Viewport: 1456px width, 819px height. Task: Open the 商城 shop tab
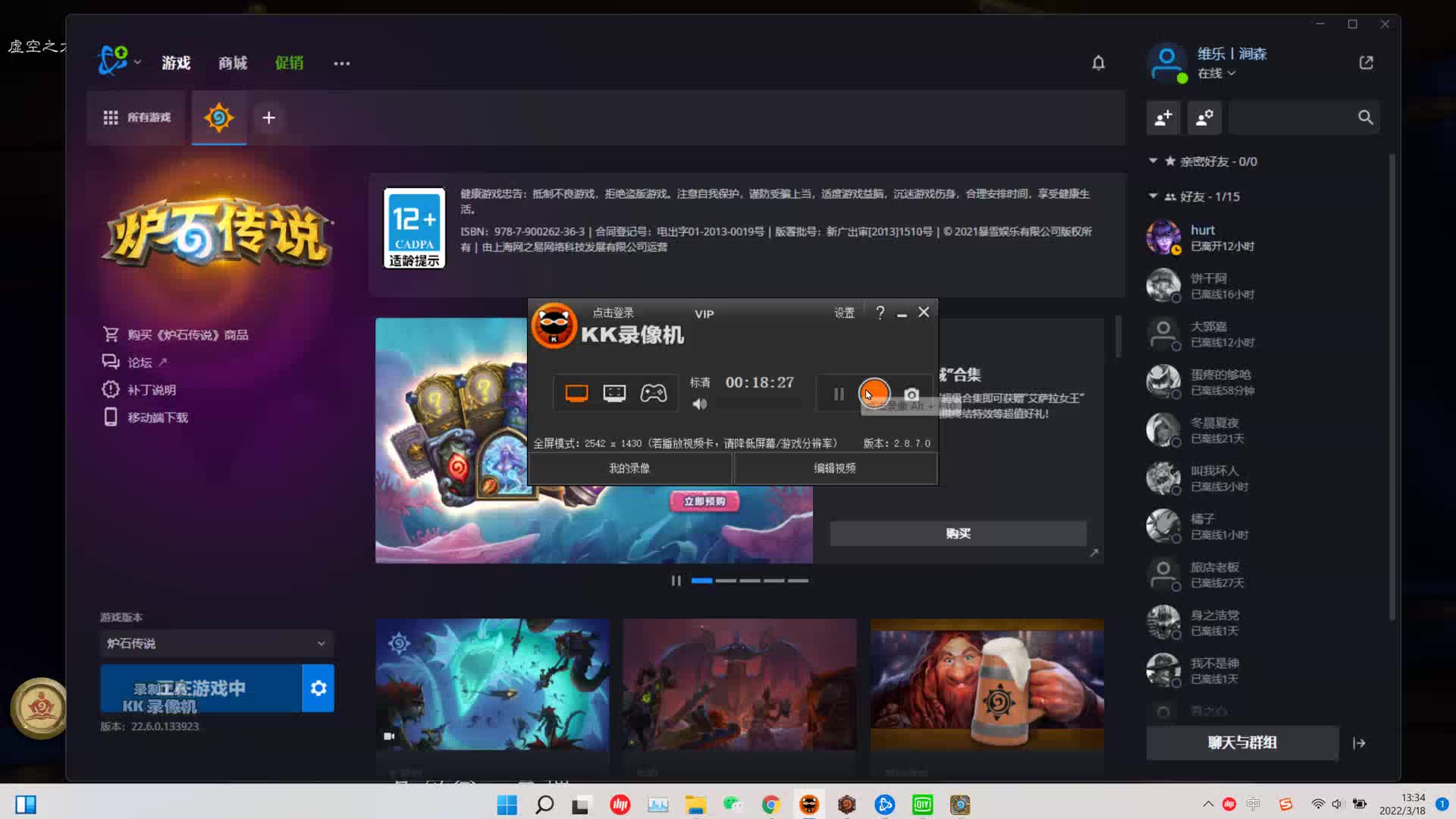click(x=233, y=63)
